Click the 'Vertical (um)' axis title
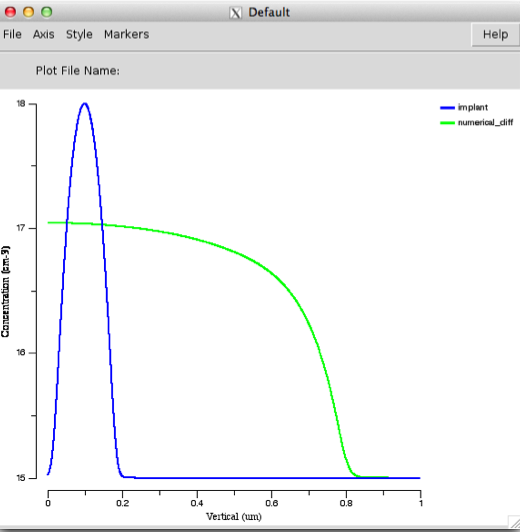This screenshot has width=520, height=532. pyautogui.click(x=234, y=517)
